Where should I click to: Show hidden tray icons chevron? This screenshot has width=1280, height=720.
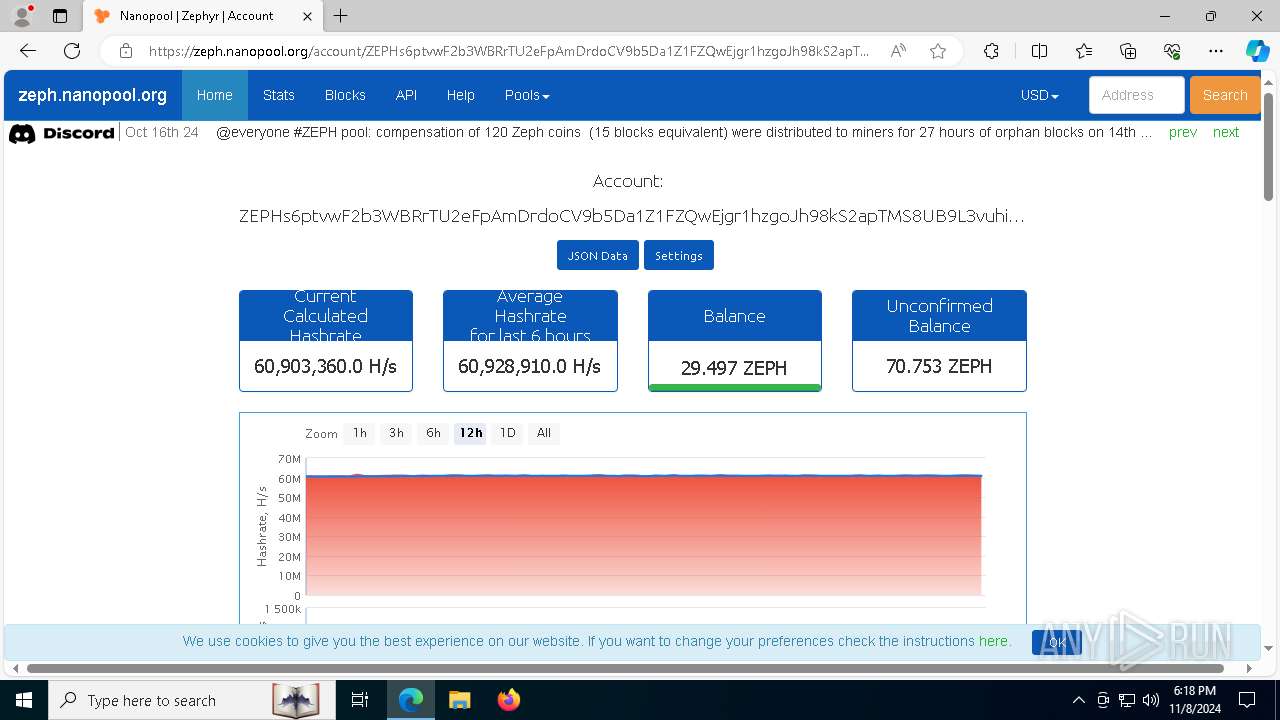pyautogui.click(x=1078, y=700)
